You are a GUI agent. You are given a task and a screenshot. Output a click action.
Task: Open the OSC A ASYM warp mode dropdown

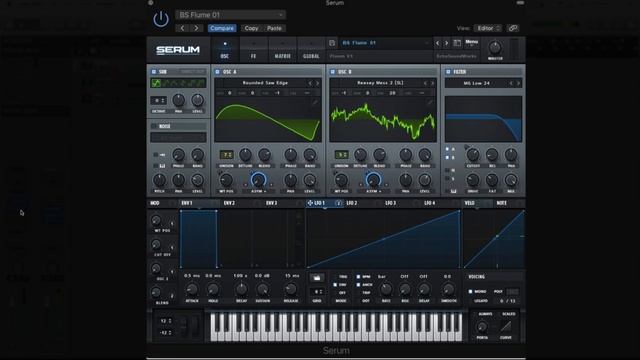(x=259, y=191)
